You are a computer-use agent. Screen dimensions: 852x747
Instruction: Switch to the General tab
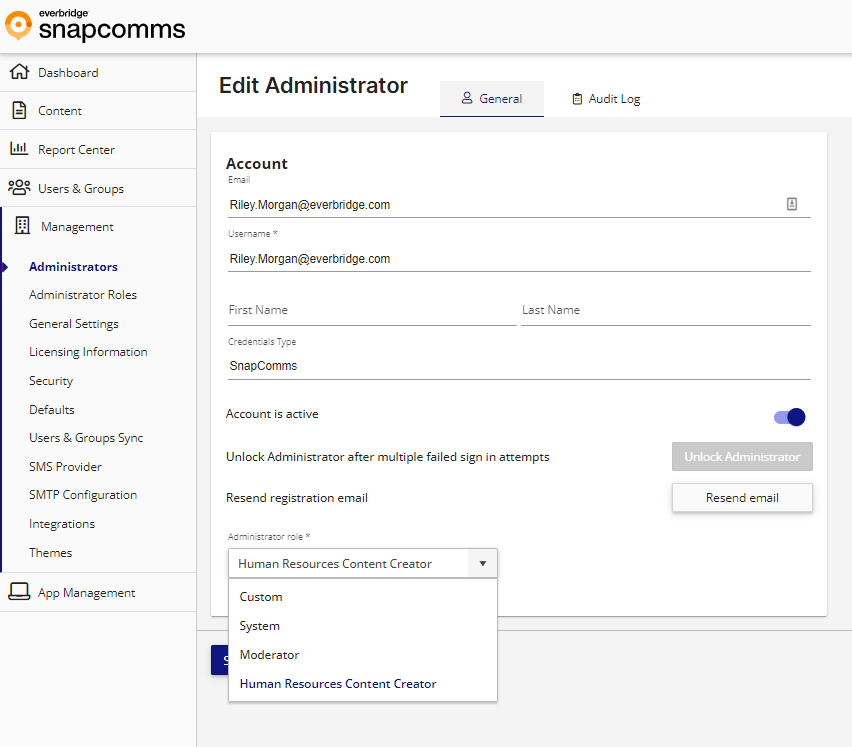[492, 99]
